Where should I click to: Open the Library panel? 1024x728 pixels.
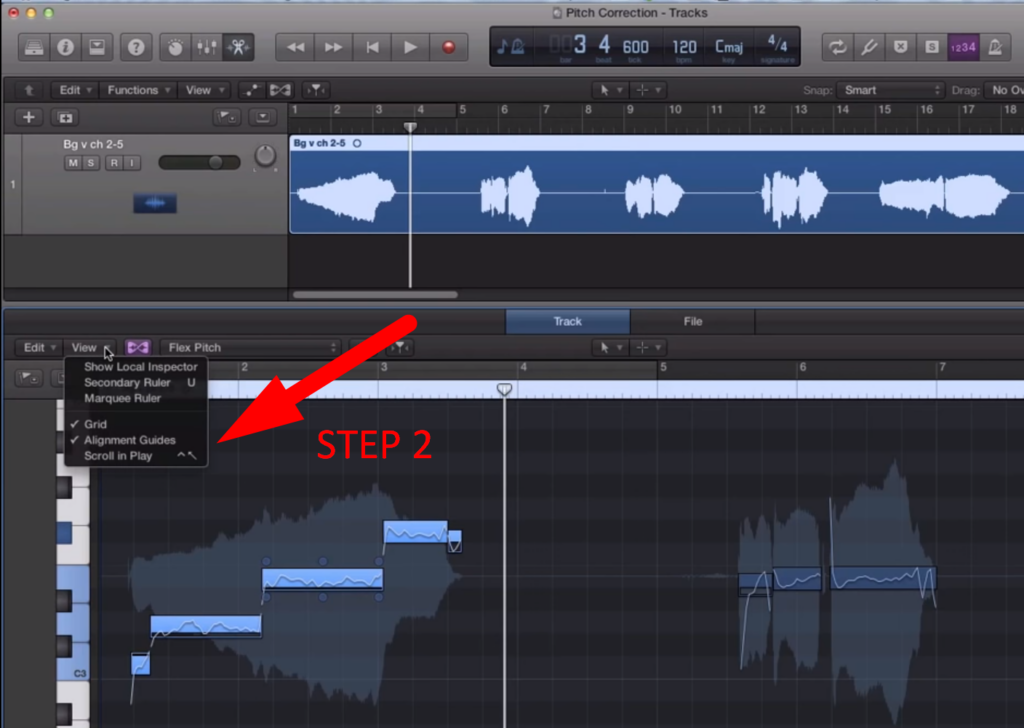tap(33, 47)
